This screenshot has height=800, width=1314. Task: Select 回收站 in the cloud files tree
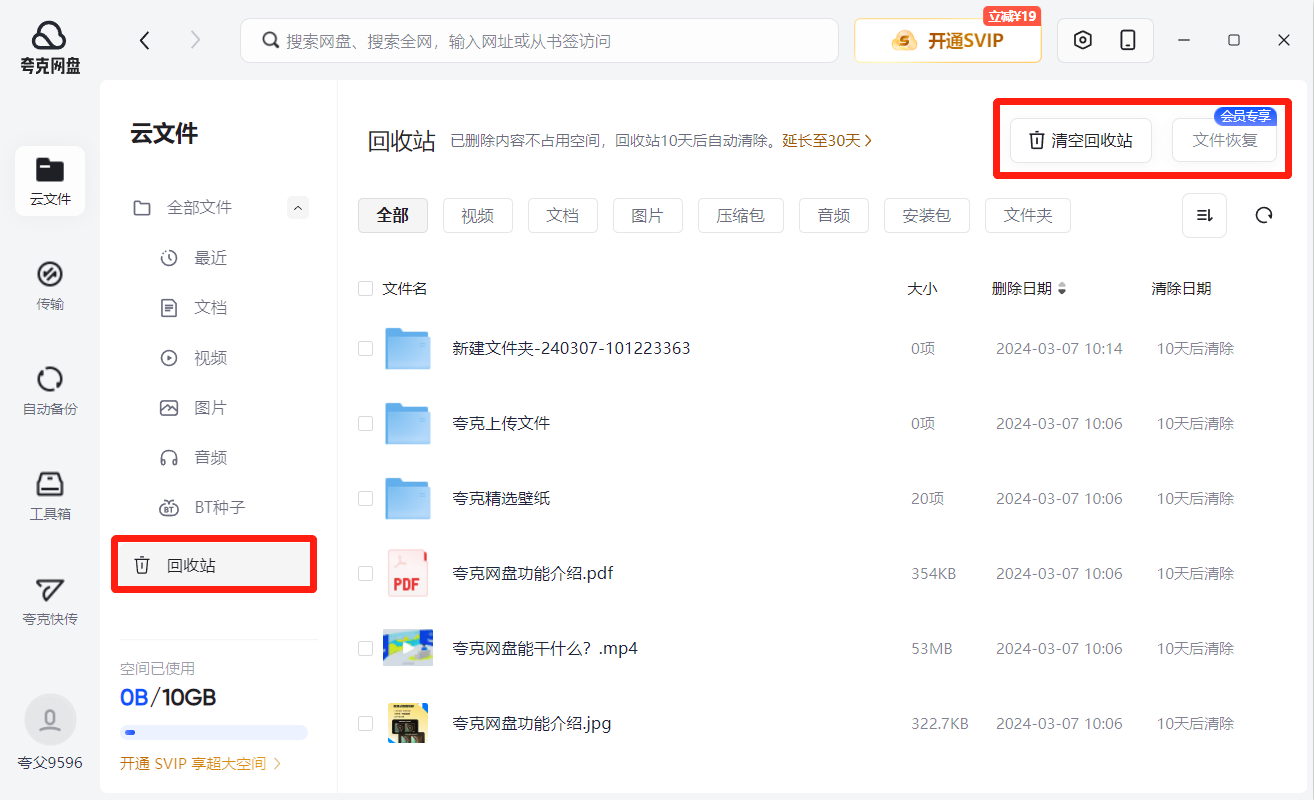pyautogui.click(x=214, y=565)
